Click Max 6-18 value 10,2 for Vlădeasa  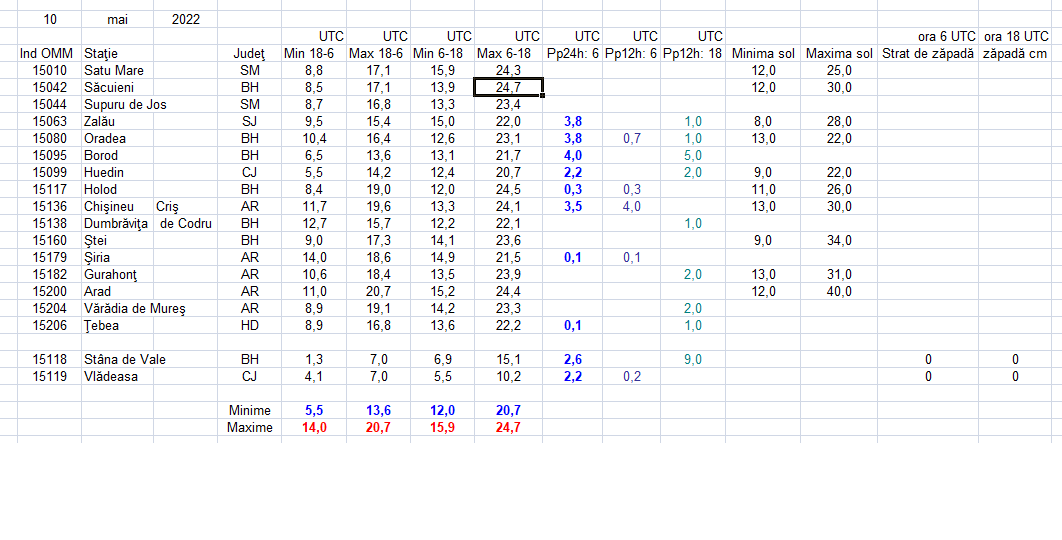pos(508,377)
